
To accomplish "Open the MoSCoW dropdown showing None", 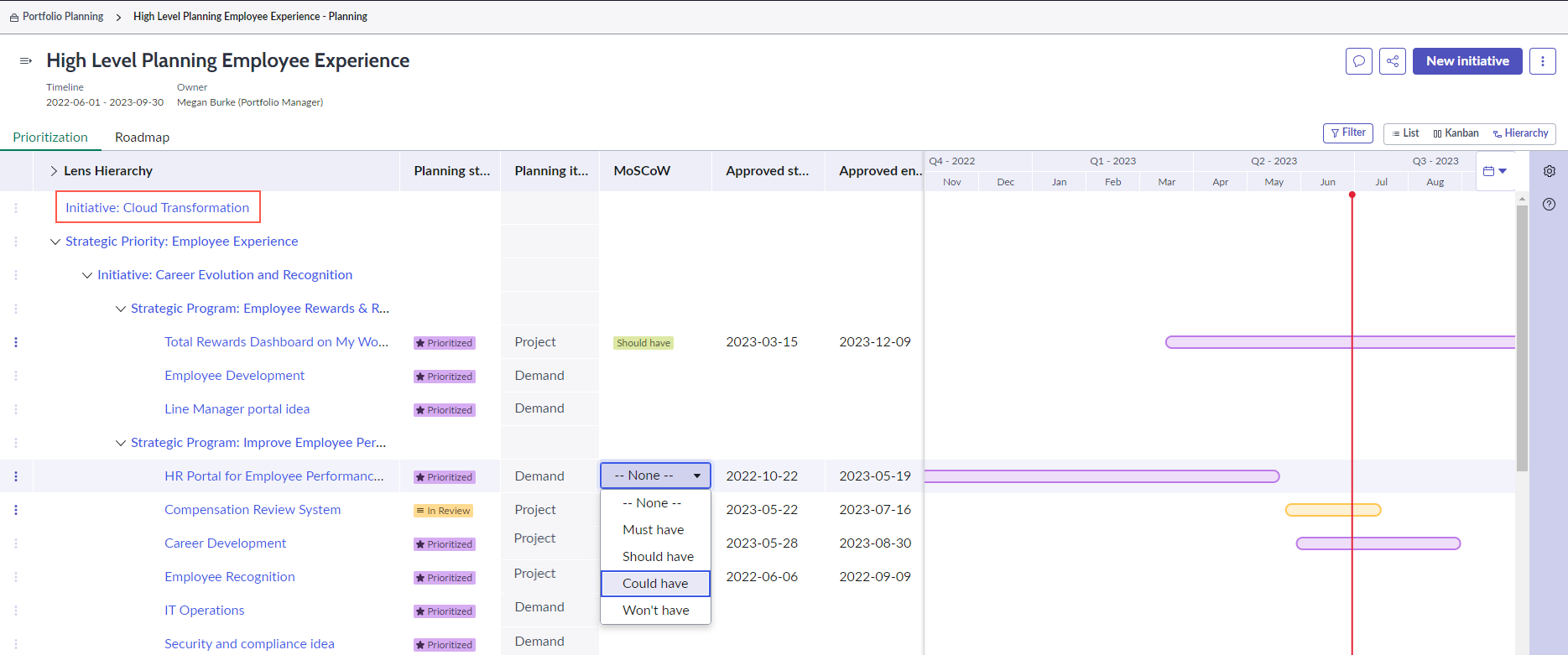I will (x=655, y=476).
